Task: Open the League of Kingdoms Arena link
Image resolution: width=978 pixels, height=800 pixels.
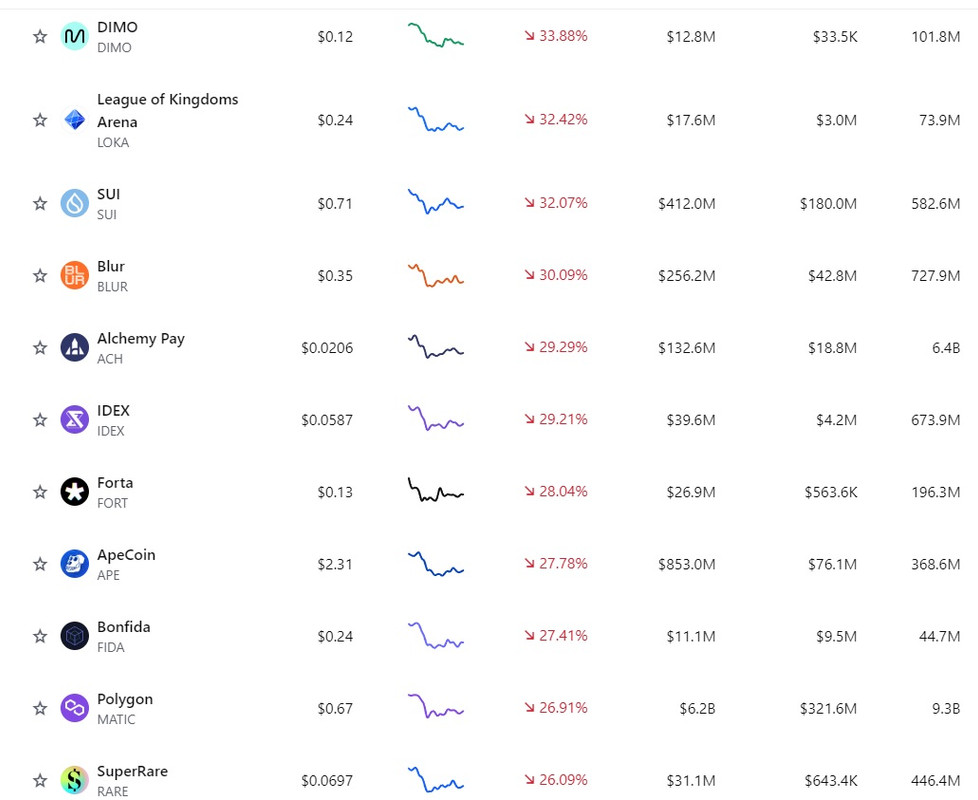Action: pyautogui.click(x=167, y=110)
